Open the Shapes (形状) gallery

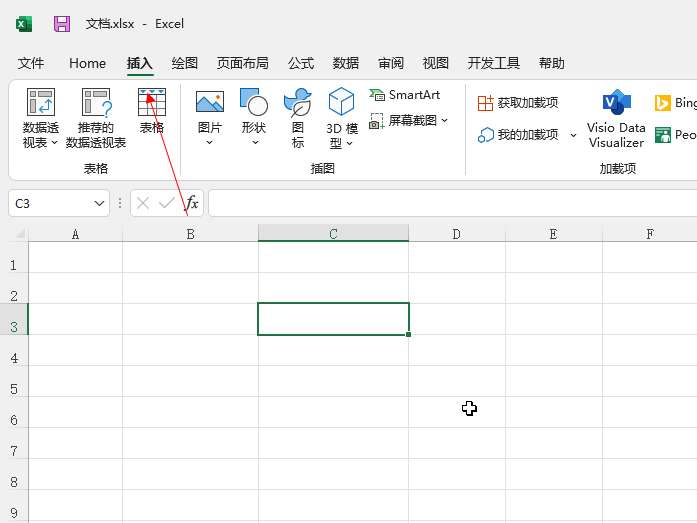pyautogui.click(x=254, y=117)
